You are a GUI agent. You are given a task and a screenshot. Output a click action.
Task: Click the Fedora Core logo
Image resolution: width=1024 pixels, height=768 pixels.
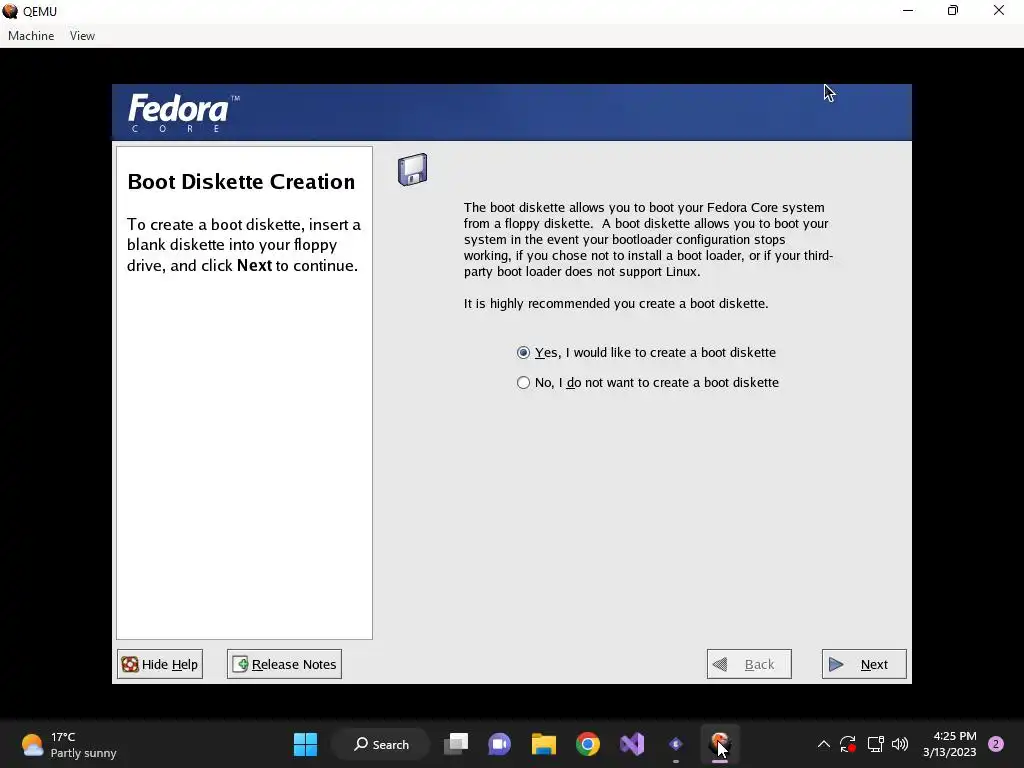coord(184,112)
